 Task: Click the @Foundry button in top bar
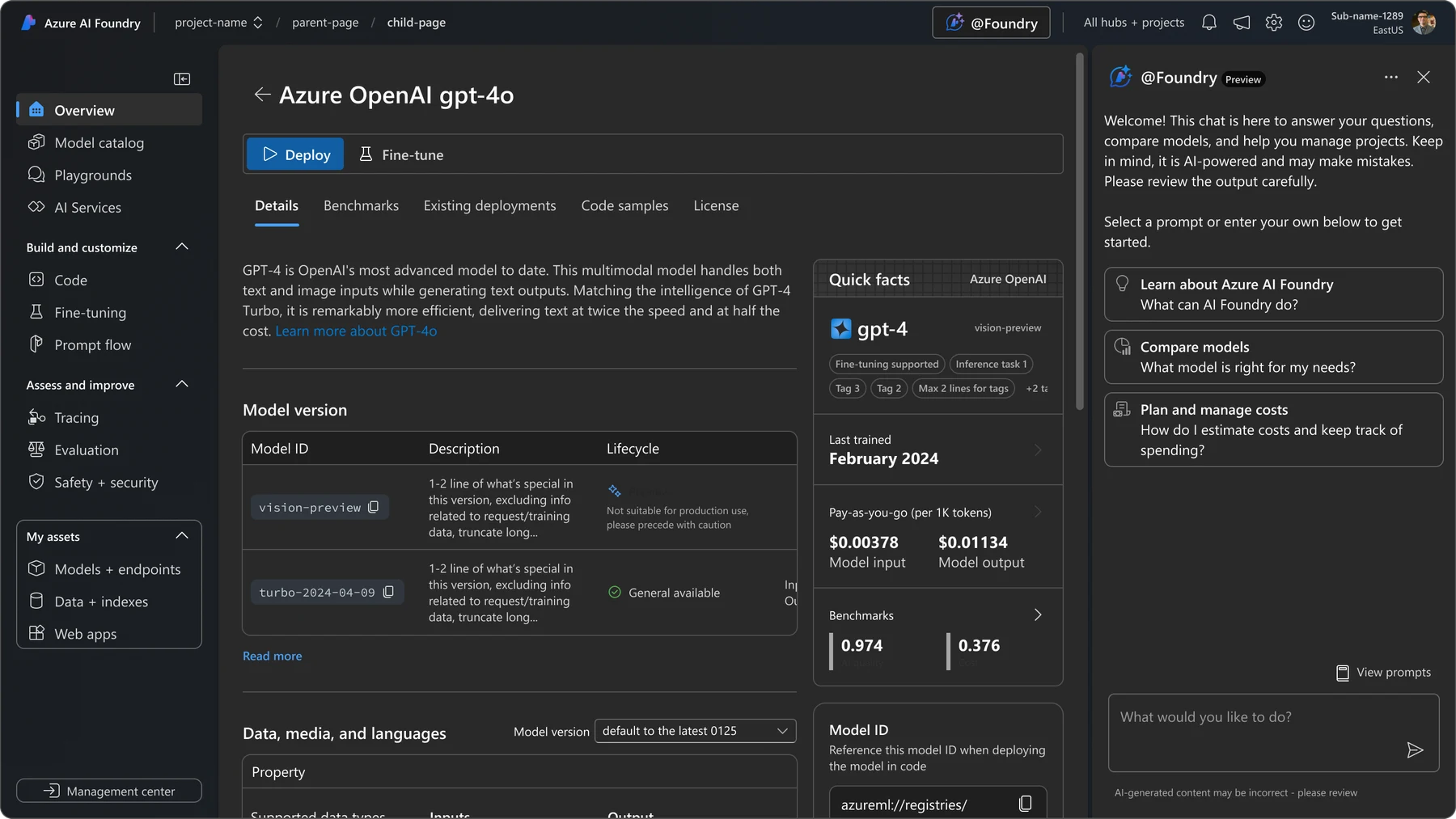coord(991,23)
